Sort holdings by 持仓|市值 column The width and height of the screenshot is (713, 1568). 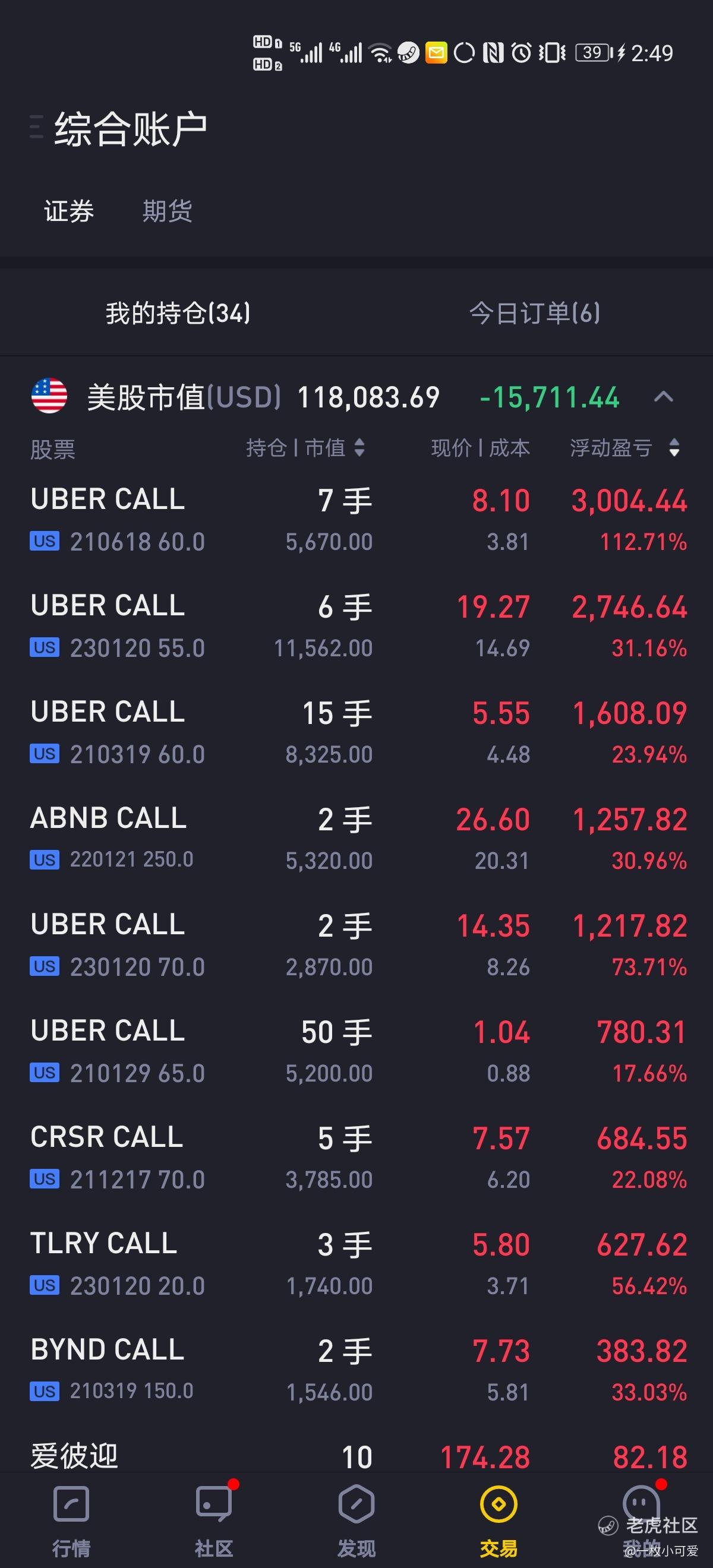305,448
